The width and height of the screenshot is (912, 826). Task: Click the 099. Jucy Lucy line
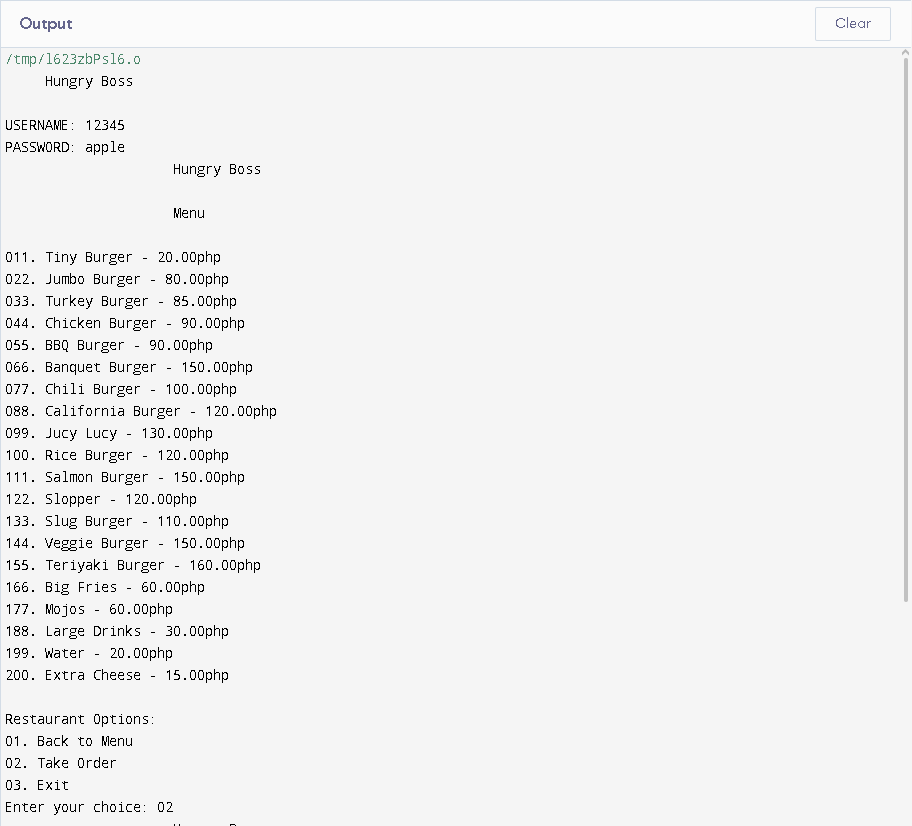[109, 434]
